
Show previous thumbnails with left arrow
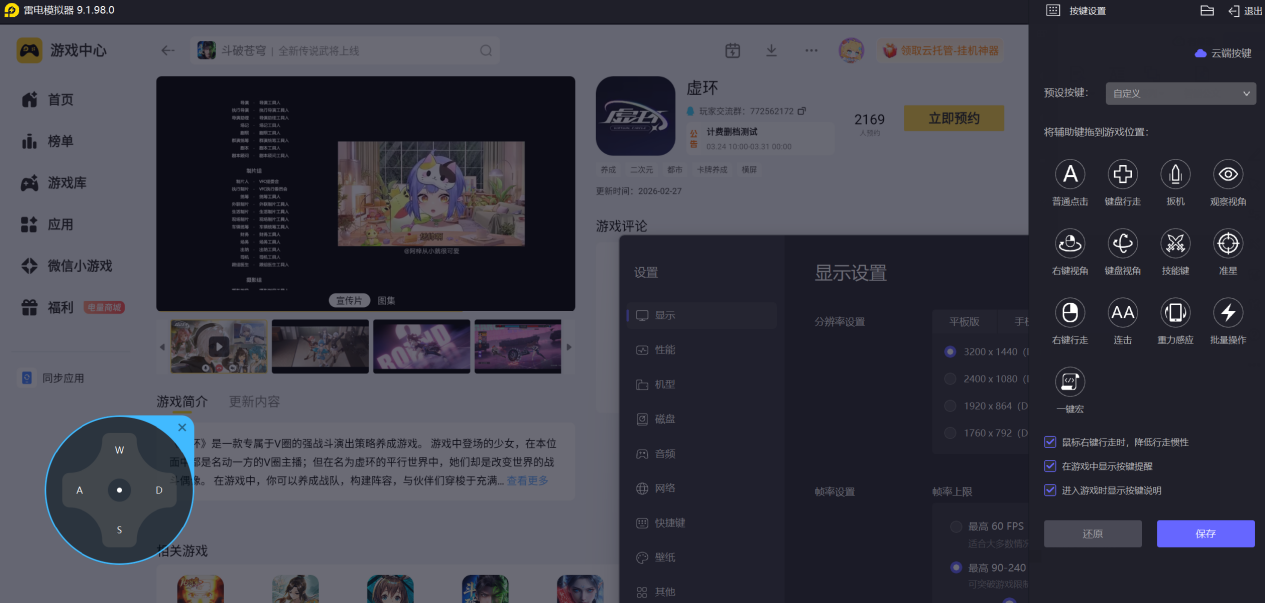click(162, 346)
